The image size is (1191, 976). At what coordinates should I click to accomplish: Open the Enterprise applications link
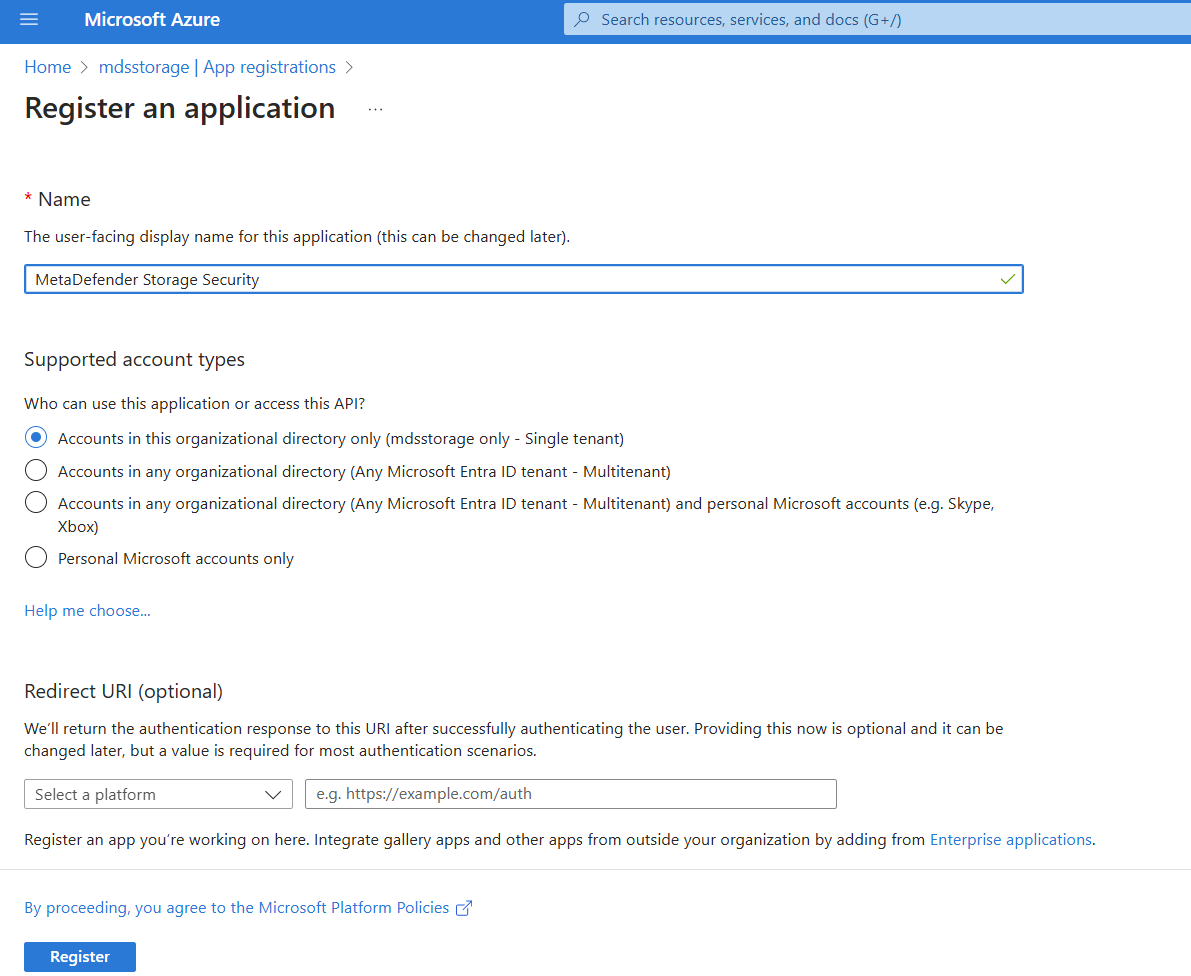tap(1011, 840)
